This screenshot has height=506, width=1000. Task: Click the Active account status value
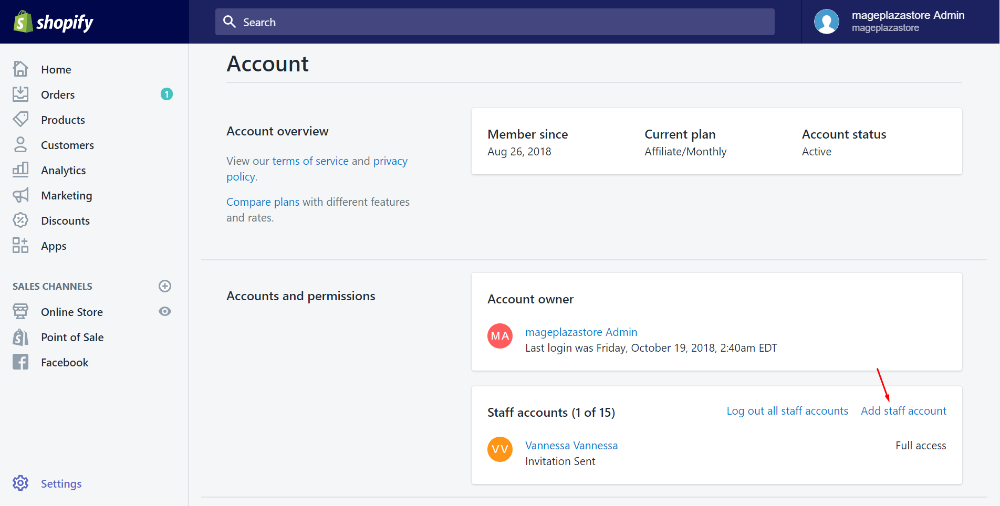[816, 151]
